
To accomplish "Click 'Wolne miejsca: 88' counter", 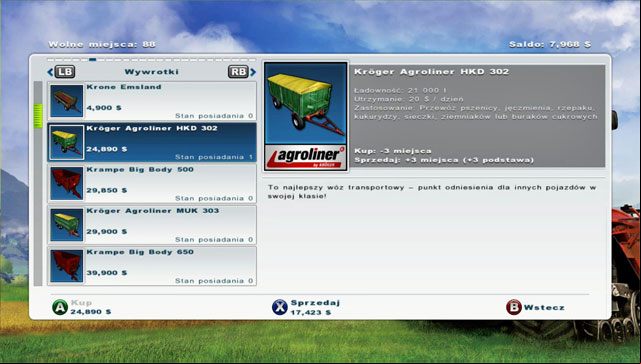I will (102, 45).
